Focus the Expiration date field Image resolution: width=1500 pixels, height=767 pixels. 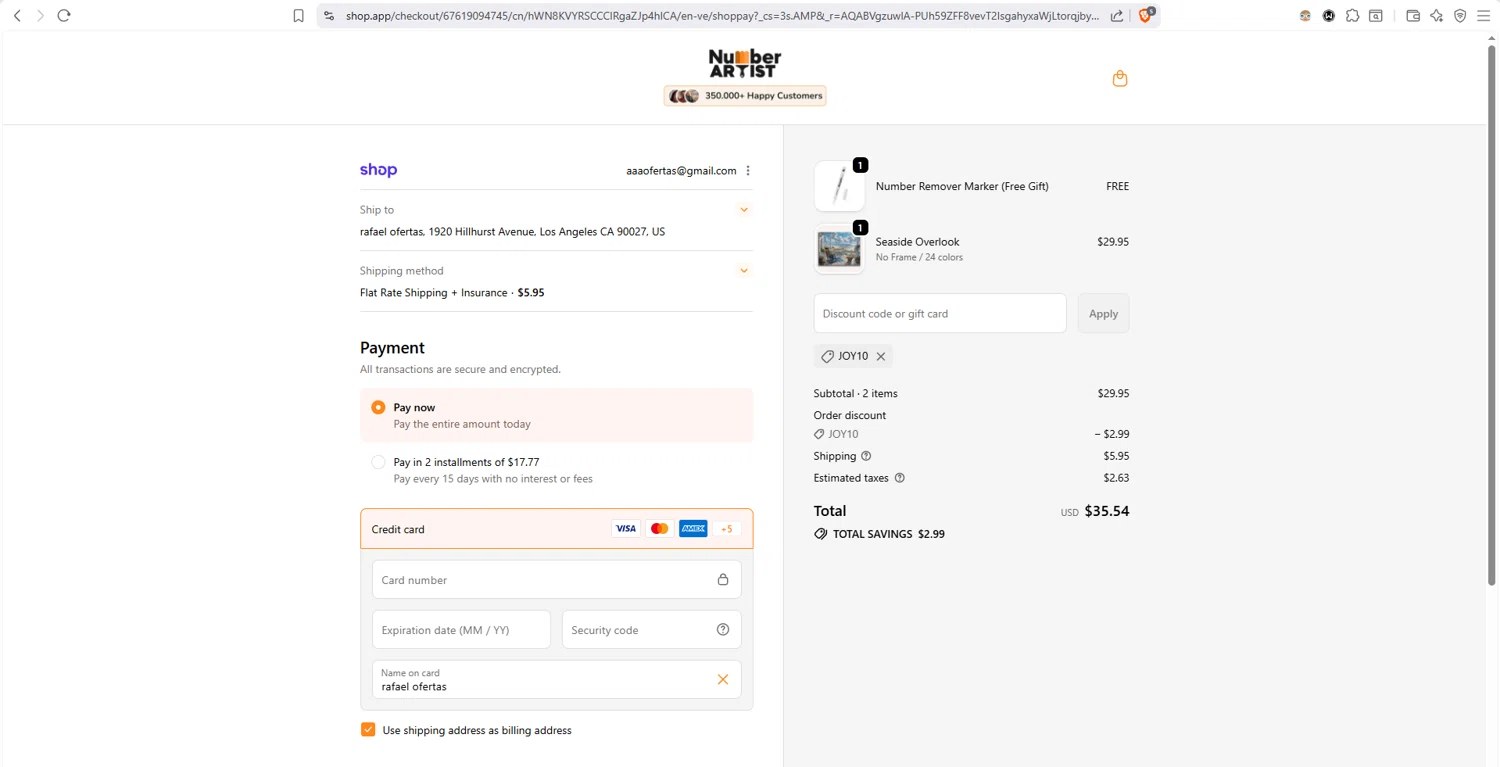462,630
